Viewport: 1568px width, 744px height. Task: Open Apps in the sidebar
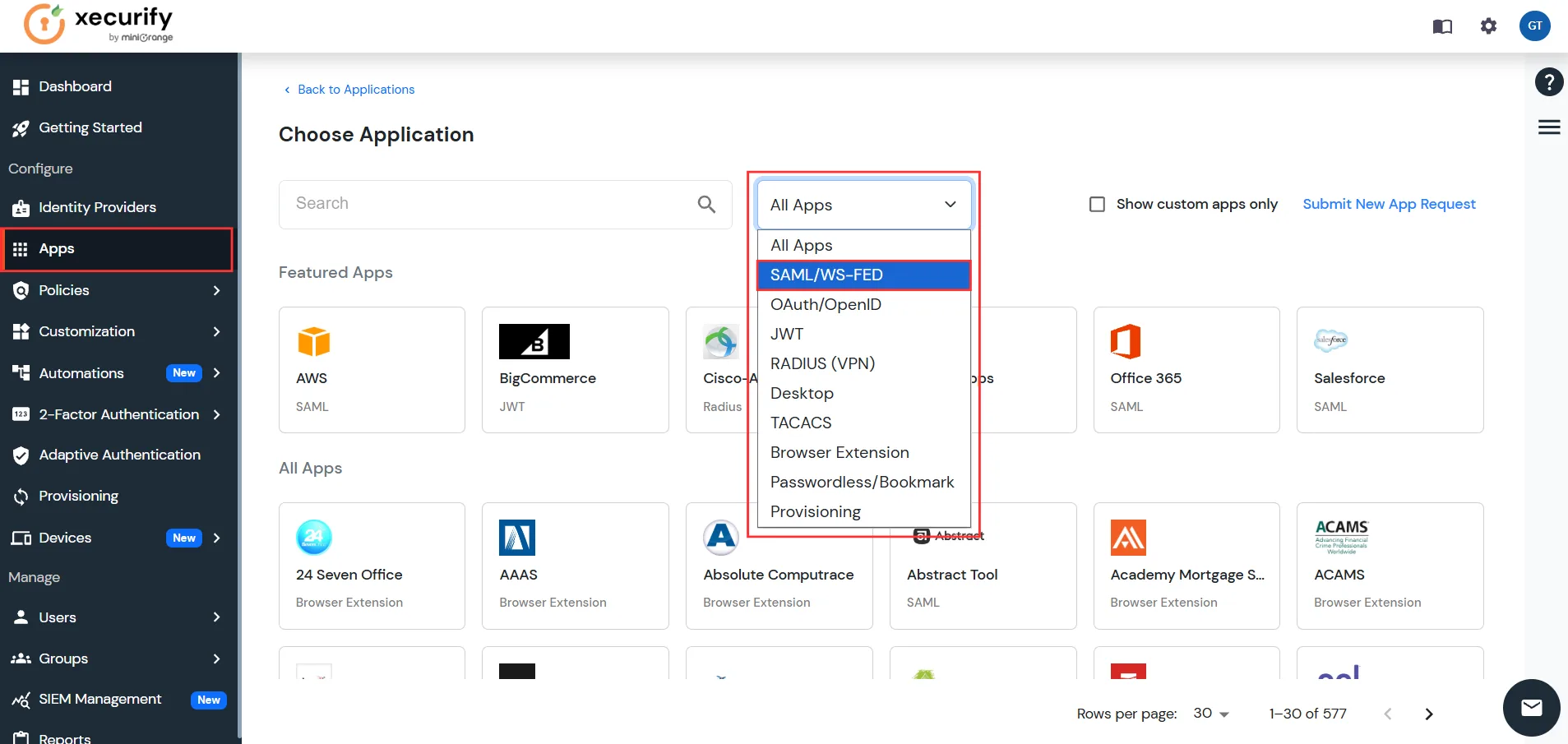(x=118, y=249)
